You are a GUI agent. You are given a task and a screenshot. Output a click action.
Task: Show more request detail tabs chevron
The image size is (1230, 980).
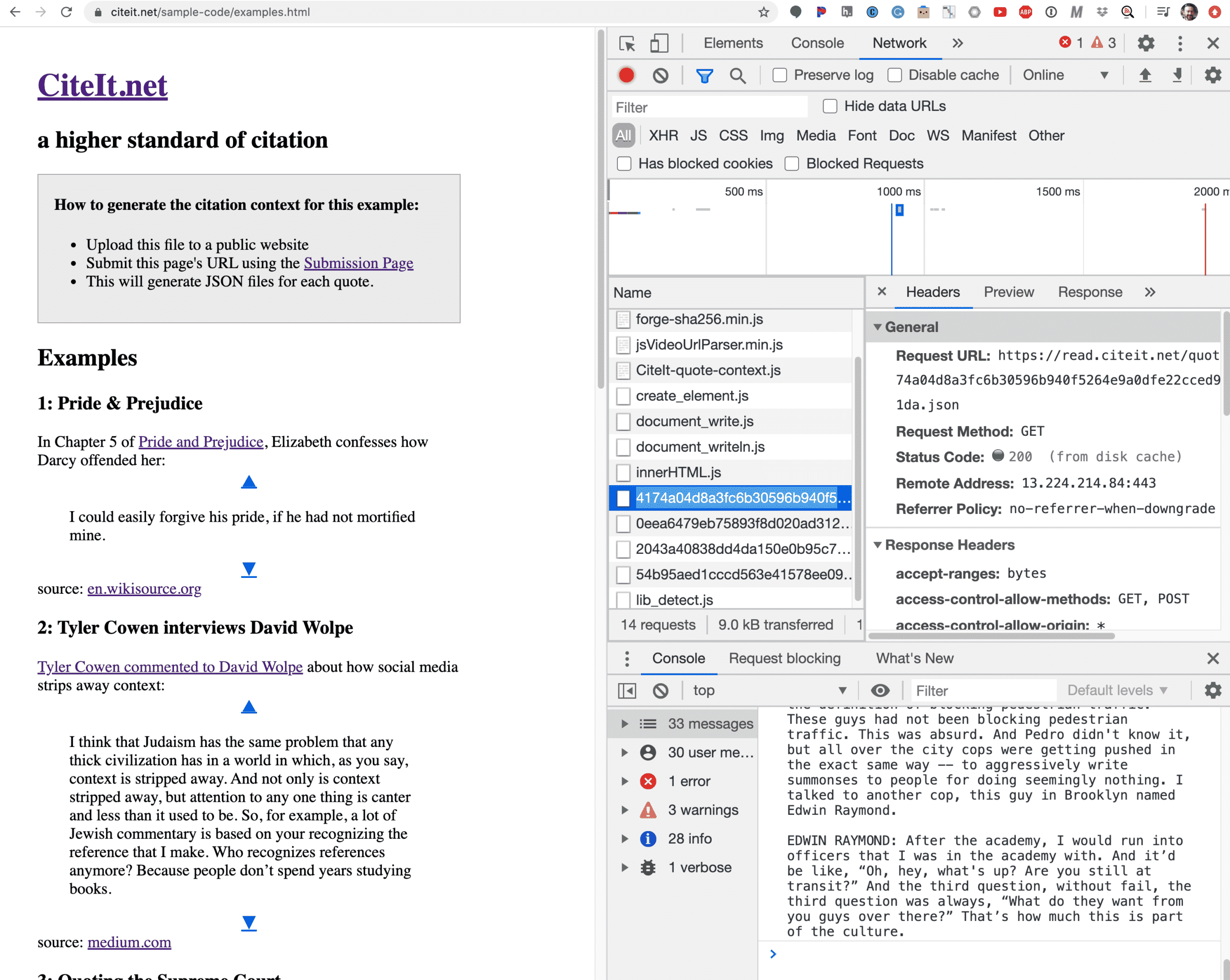[1150, 292]
